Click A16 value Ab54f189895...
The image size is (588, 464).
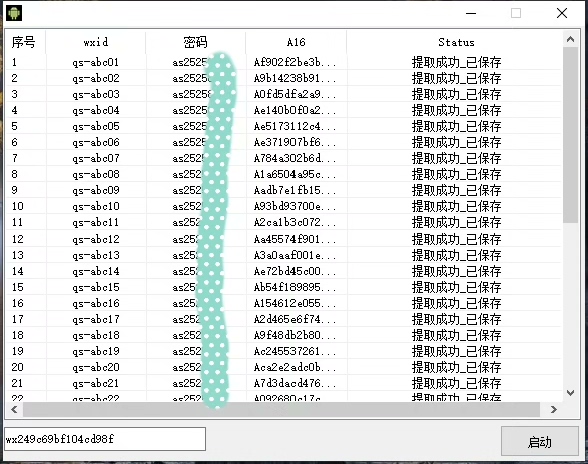pyautogui.click(x=295, y=287)
